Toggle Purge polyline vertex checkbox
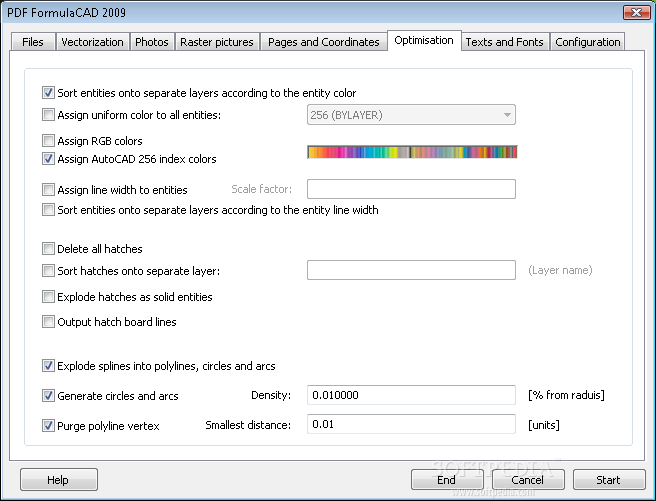Image resolution: width=656 pixels, height=501 pixels. click(48, 426)
